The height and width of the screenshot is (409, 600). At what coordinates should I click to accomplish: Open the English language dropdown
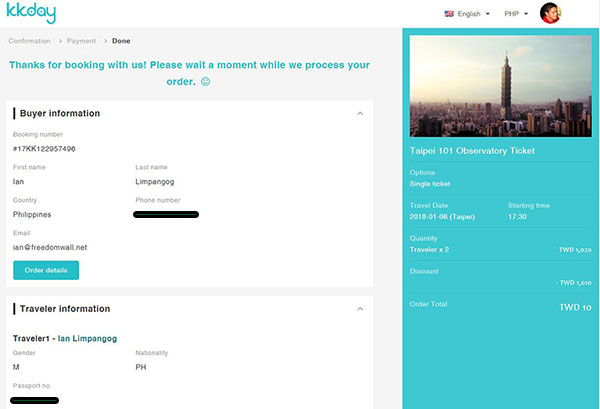(467, 14)
